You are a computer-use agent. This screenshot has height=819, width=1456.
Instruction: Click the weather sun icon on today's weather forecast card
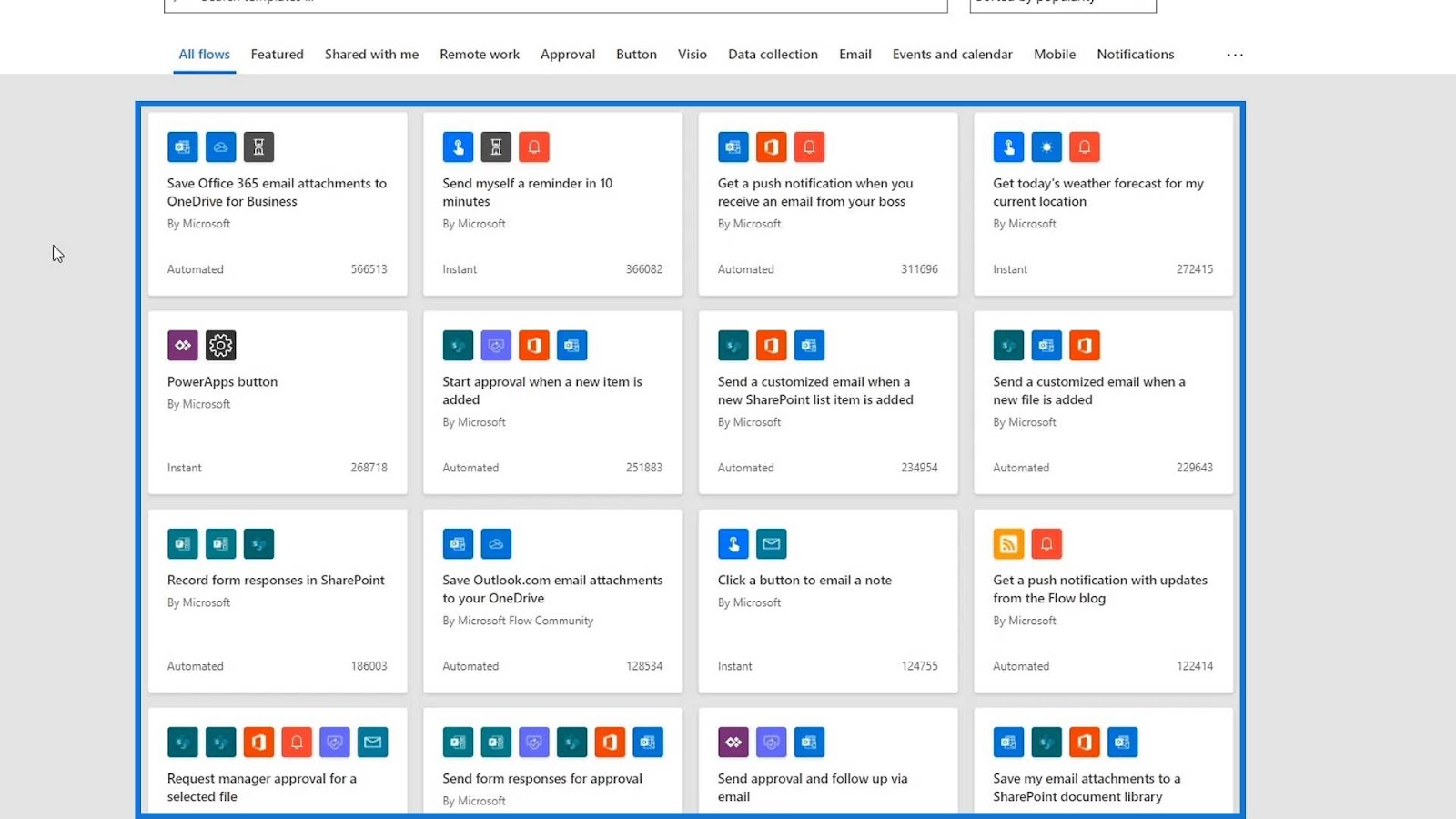click(x=1046, y=147)
